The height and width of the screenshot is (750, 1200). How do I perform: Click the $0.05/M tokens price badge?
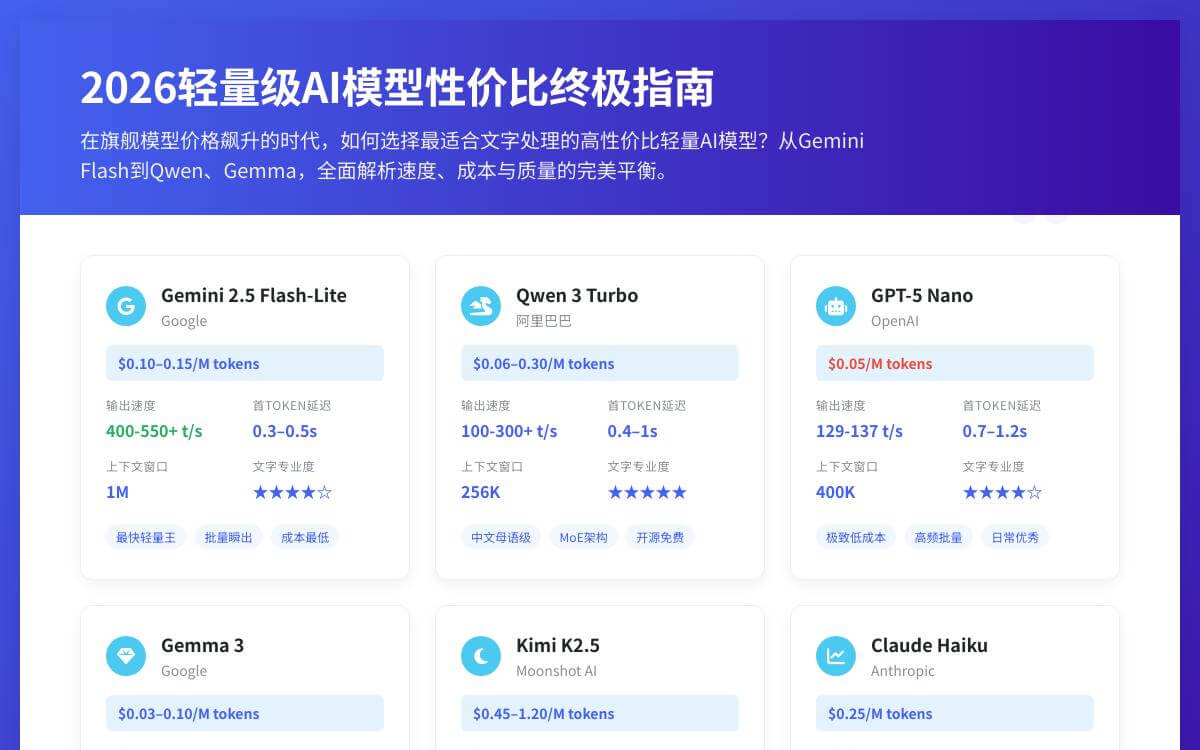point(954,363)
